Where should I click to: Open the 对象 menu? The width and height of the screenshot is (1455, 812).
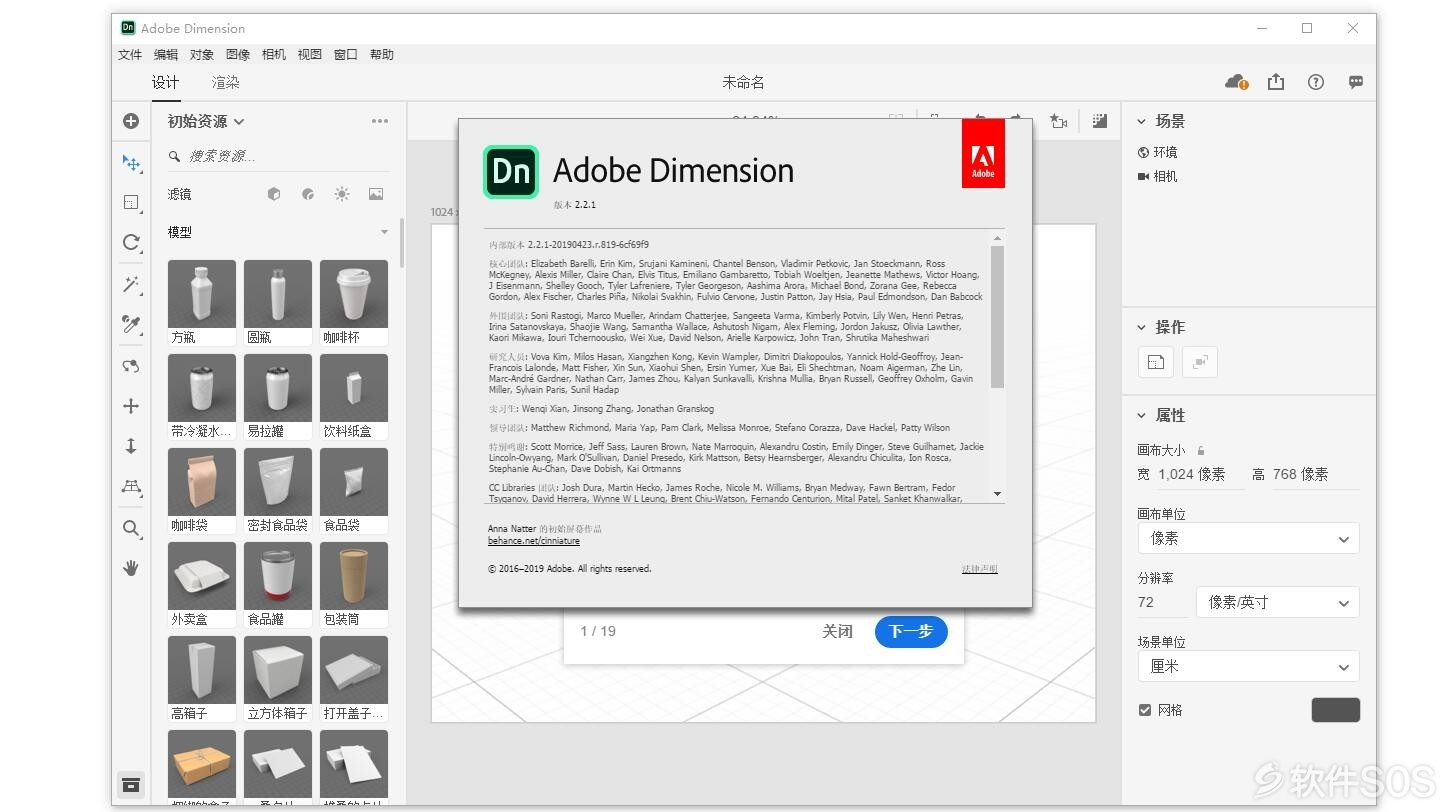[x=202, y=55]
